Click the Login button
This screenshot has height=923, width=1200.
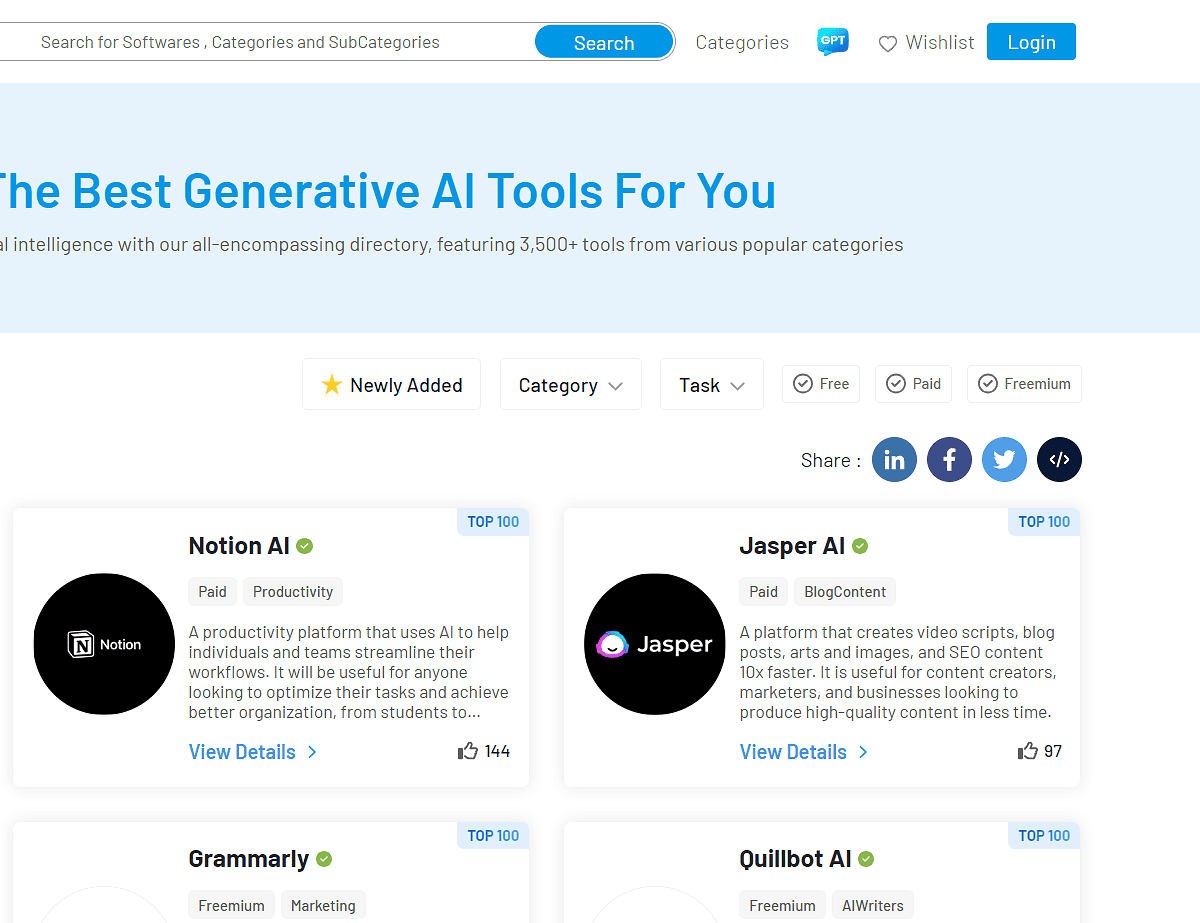coord(1031,41)
